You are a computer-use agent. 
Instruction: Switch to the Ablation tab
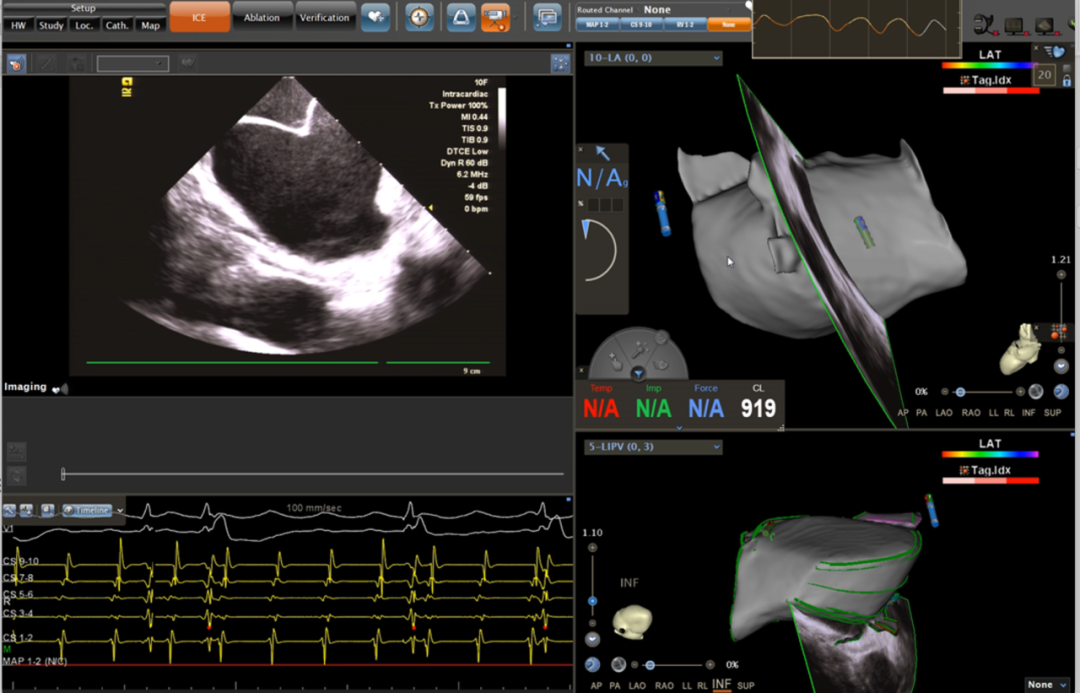point(262,17)
